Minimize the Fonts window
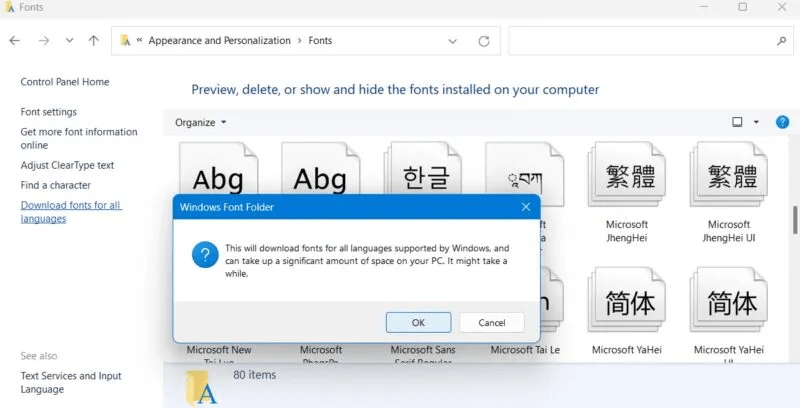 [704, 7]
